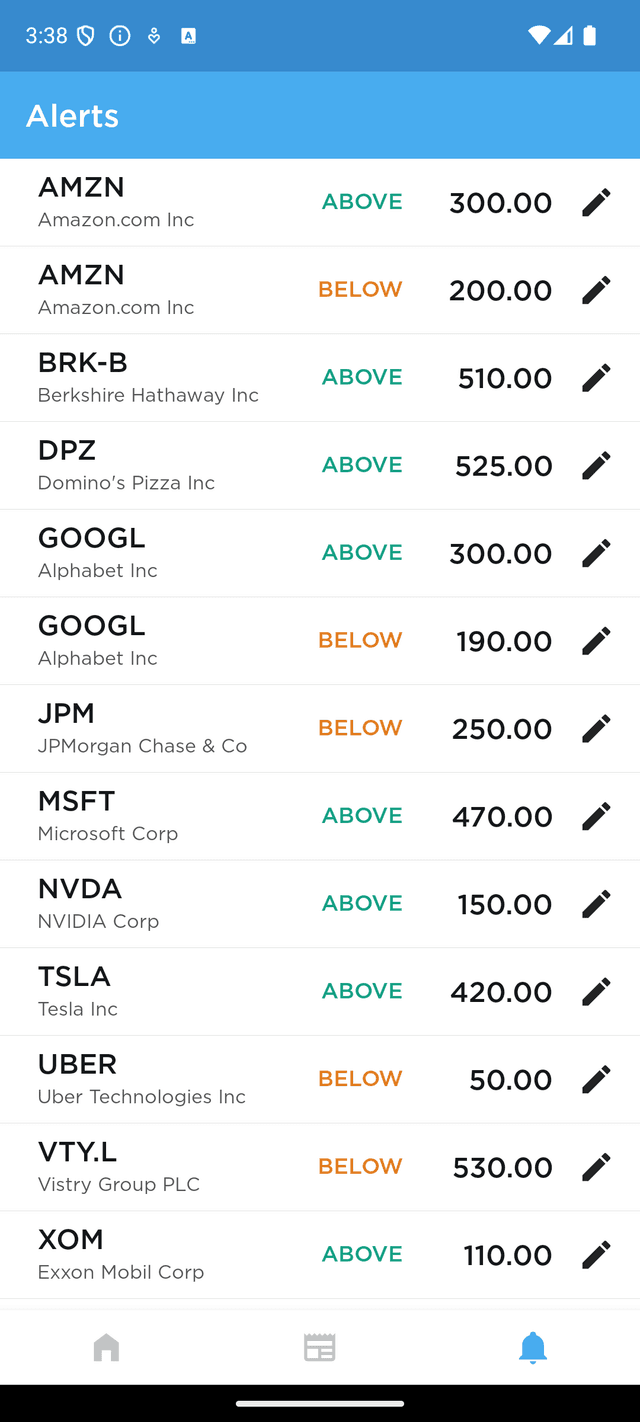The height and width of the screenshot is (1422, 640).
Task: Edit the TSLA alert
Action: [x=595, y=991]
